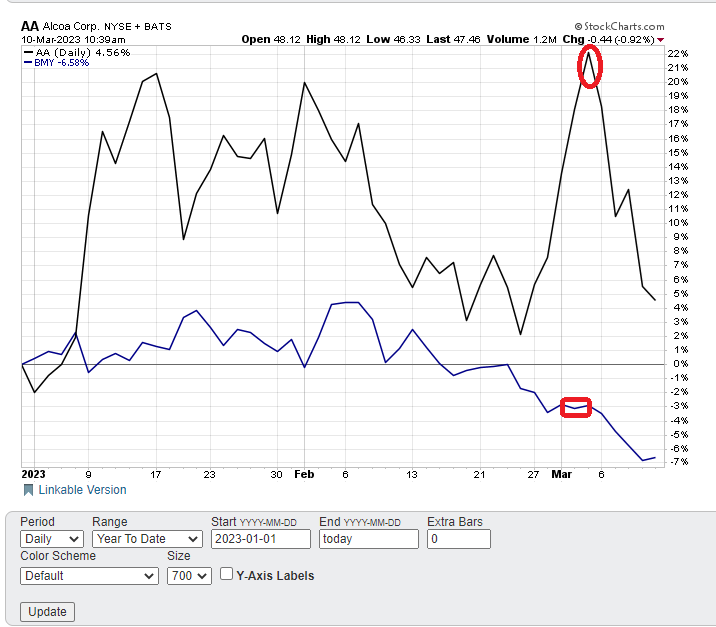Click the Linkable Version bookmark icon
Screen dimensions: 716x627
pos(28,490)
